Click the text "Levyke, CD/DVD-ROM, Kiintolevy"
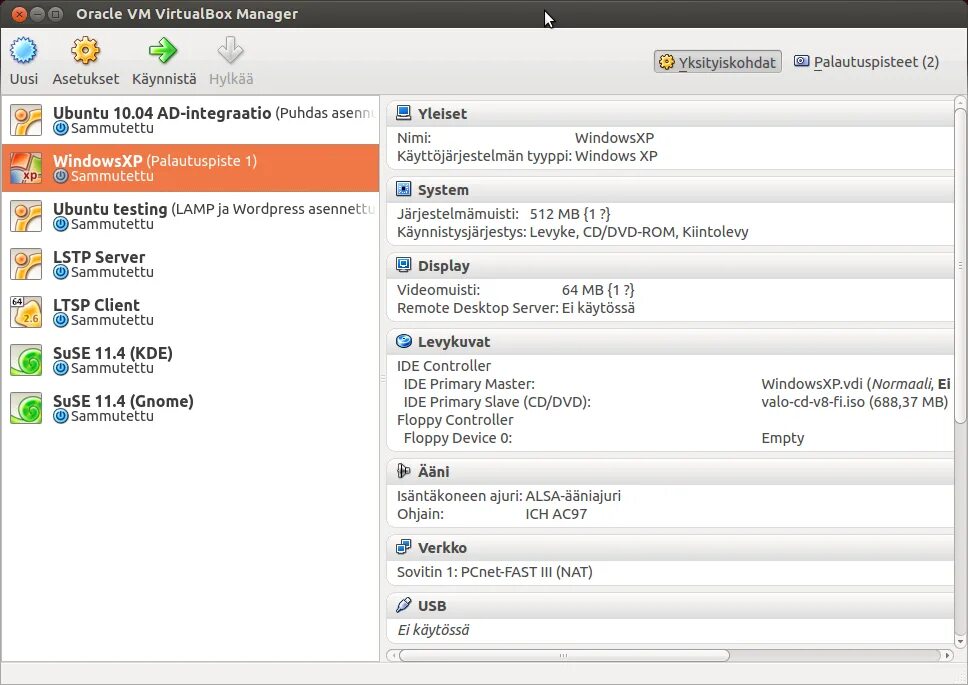The width and height of the screenshot is (968, 685). point(639,232)
